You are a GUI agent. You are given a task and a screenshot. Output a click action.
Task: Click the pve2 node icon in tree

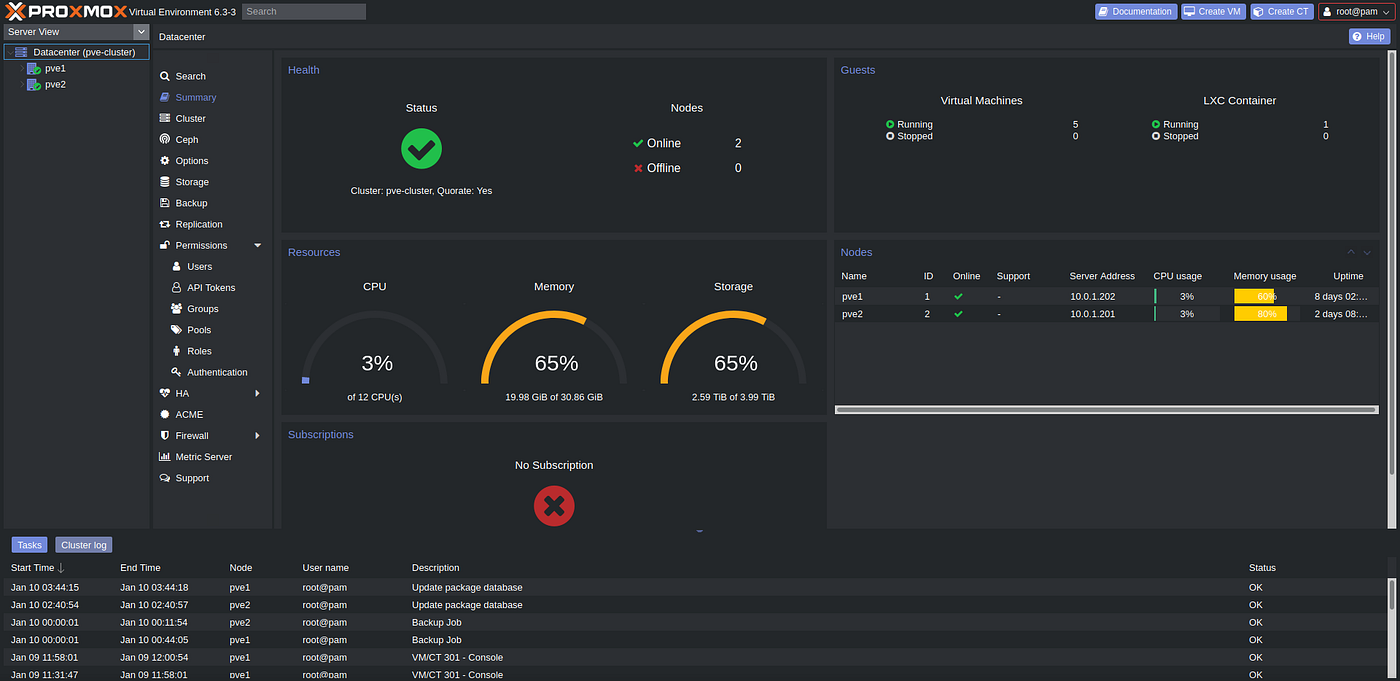pos(34,85)
